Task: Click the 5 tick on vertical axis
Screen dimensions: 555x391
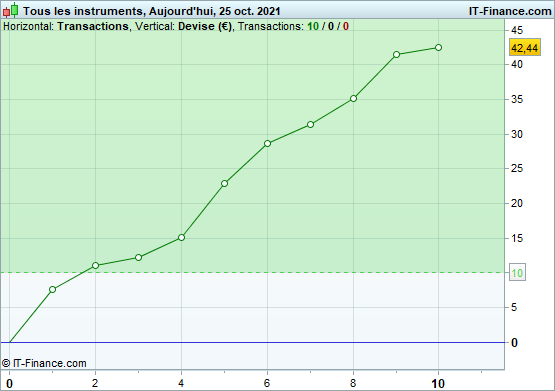Action: 514,307
